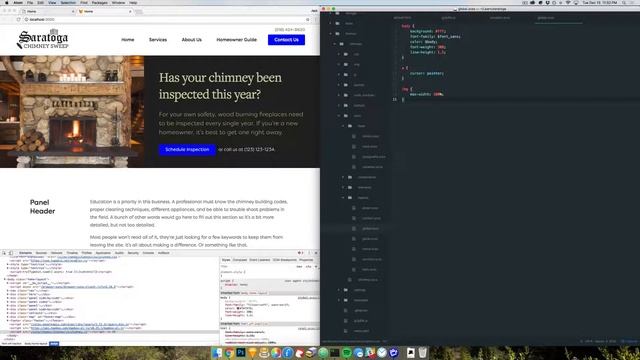Open the Atom View menu

(52, 3)
